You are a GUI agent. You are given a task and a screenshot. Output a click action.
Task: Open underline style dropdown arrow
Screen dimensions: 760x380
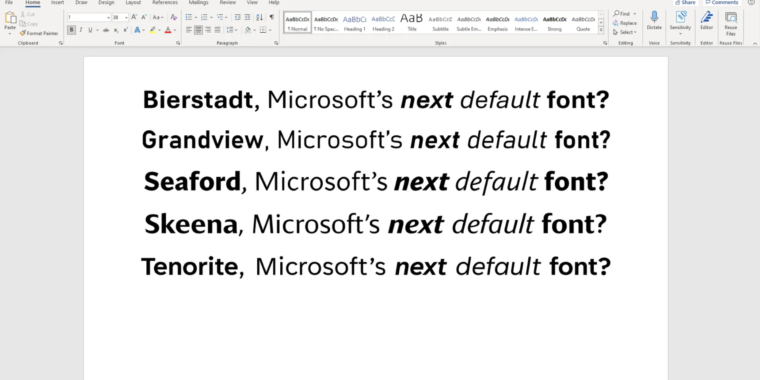click(x=97, y=30)
